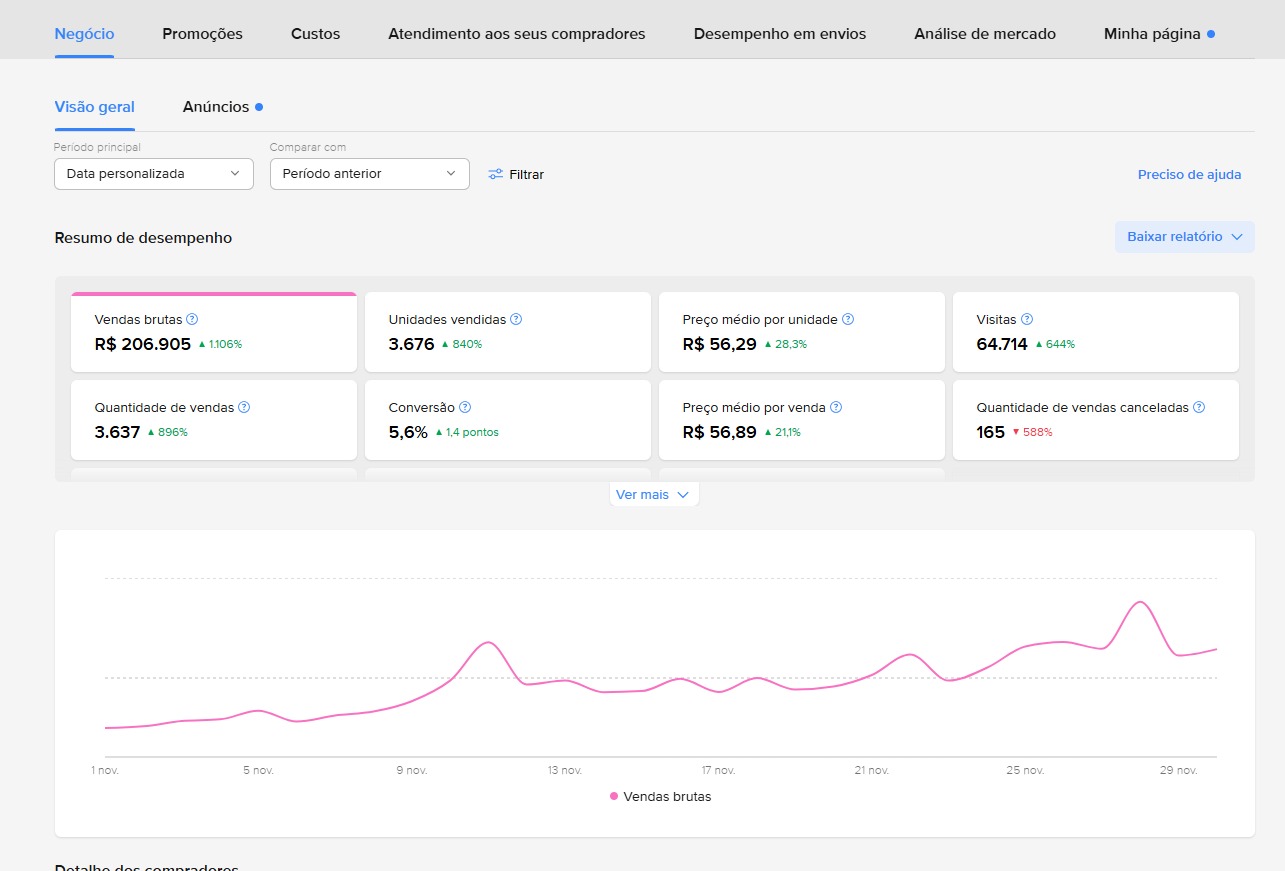Click info icon beside Quantidade de vendas

tap(244, 408)
